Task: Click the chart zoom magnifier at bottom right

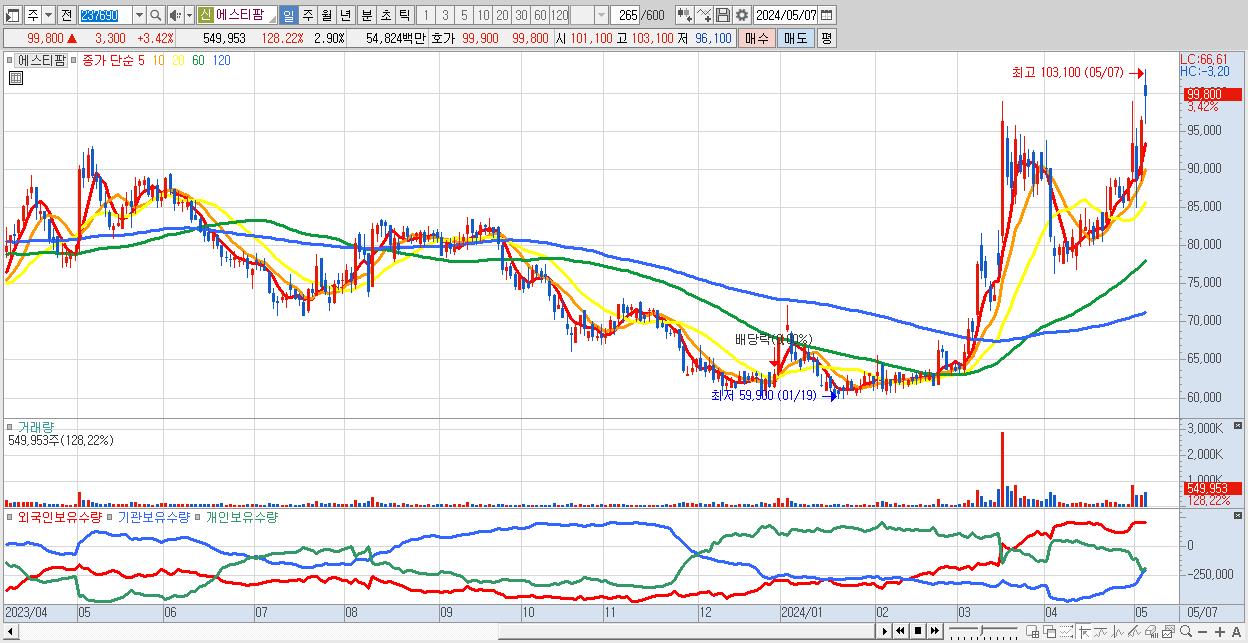Action: point(1186,631)
